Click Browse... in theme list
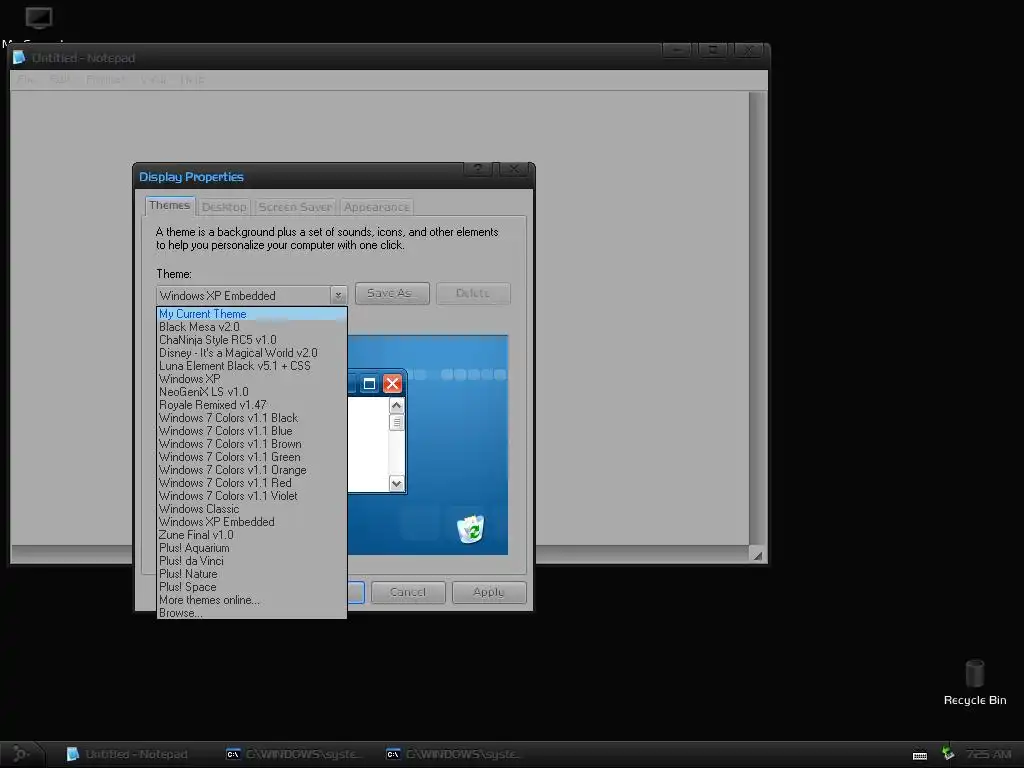Viewport: 1024px width, 768px height. [251, 613]
